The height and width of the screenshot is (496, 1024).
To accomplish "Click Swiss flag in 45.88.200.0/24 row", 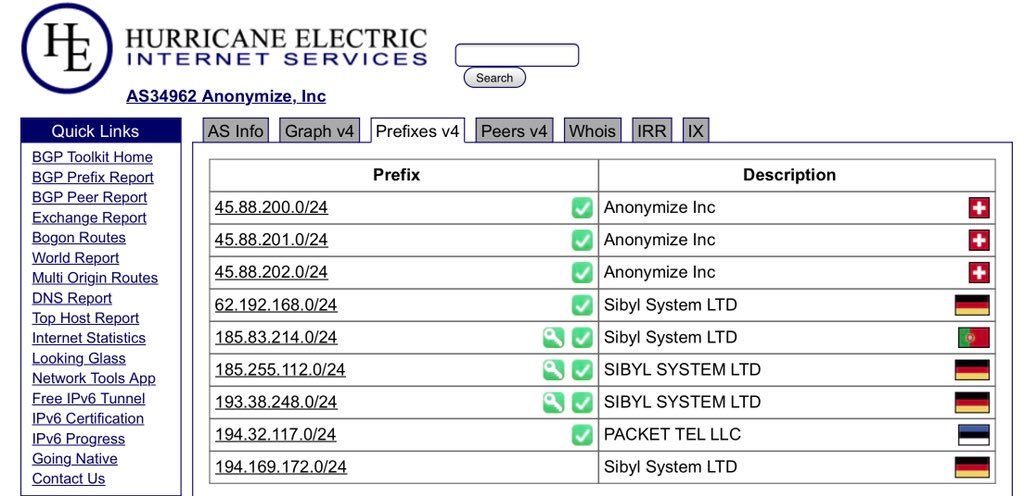I will (978, 208).
